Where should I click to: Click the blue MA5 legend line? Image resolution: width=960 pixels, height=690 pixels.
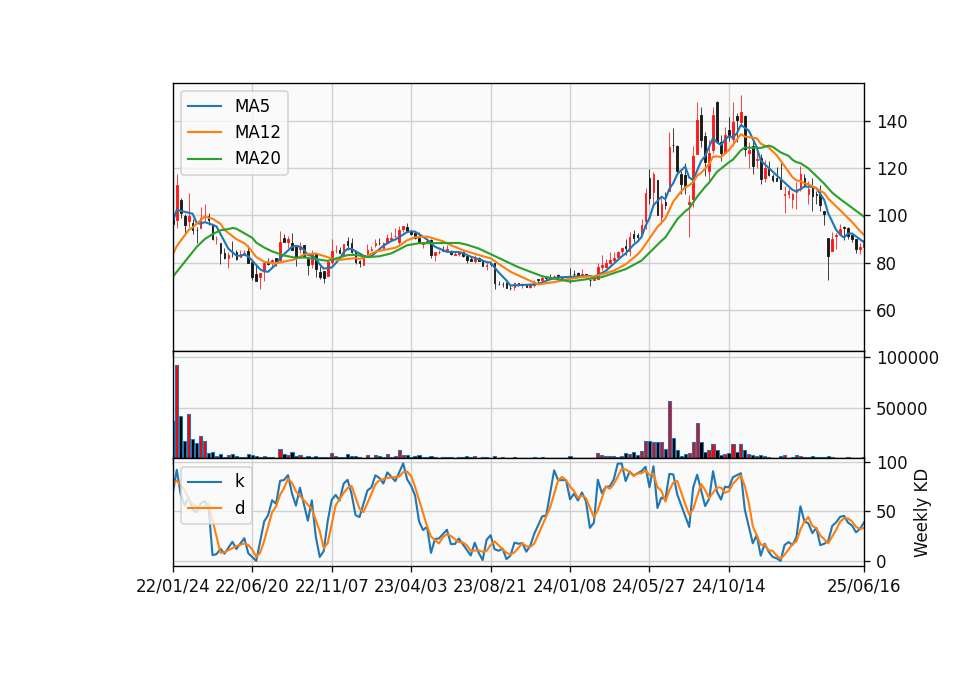coord(204,106)
